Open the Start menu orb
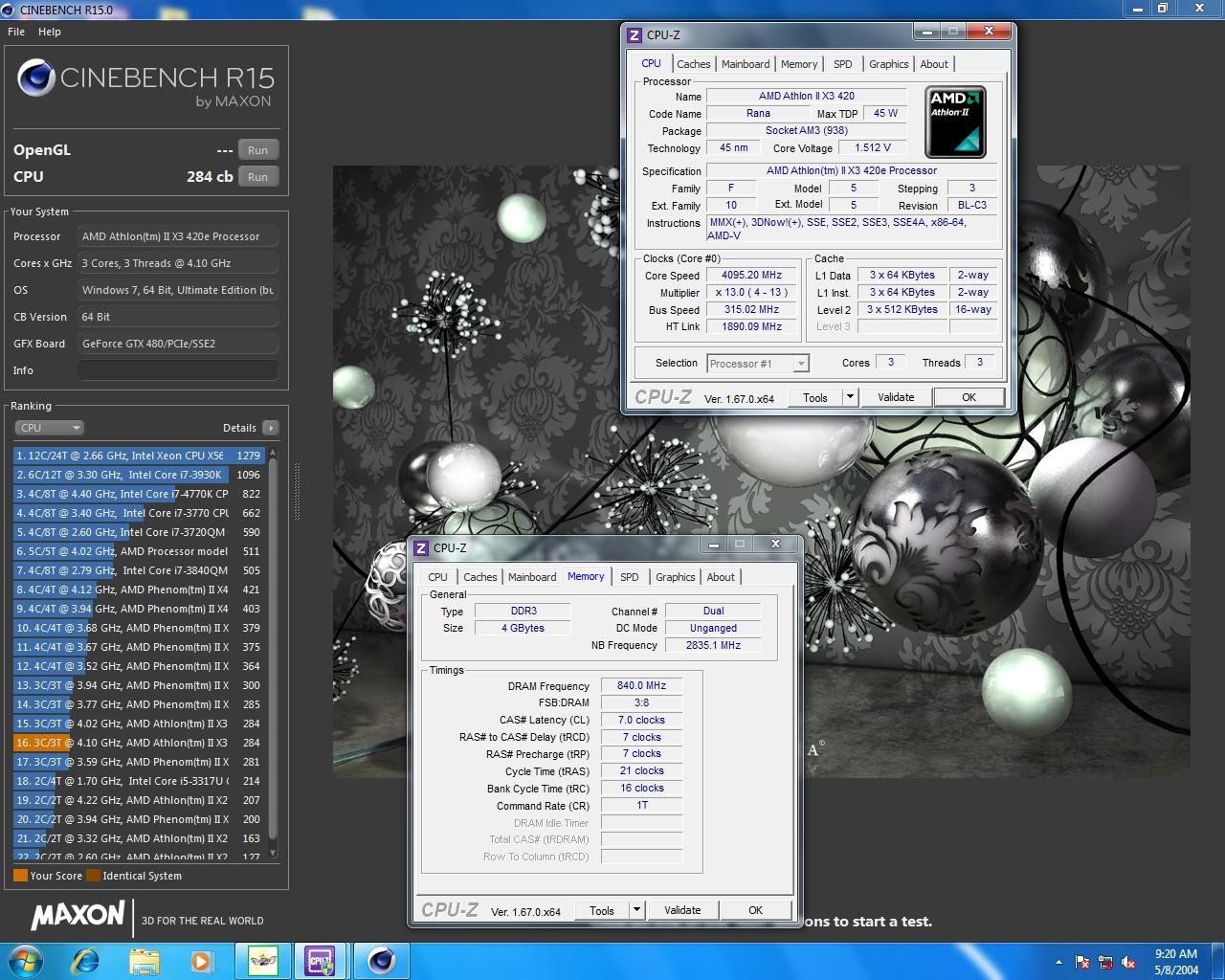1225x980 pixels. [26, 961]
